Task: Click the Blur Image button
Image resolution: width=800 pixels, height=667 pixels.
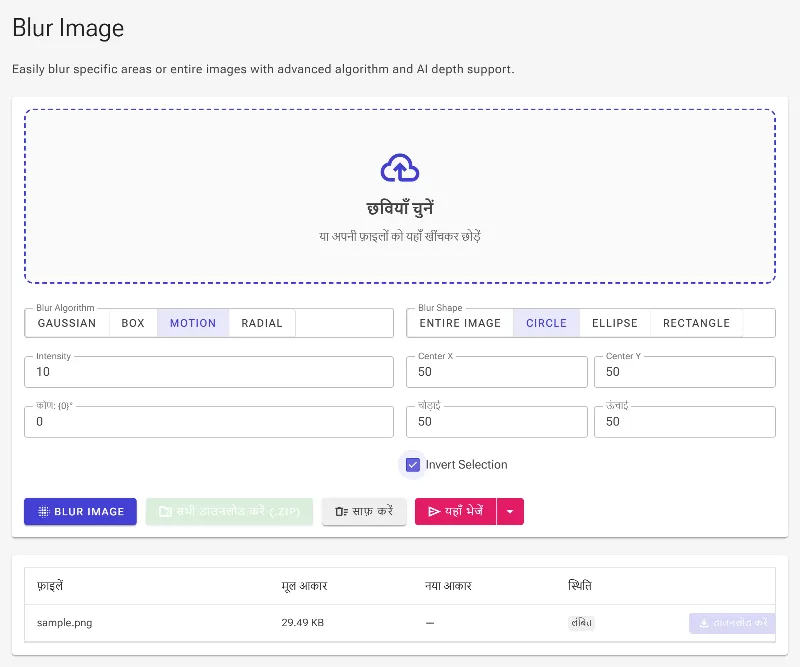Action: tap(80, 511)
